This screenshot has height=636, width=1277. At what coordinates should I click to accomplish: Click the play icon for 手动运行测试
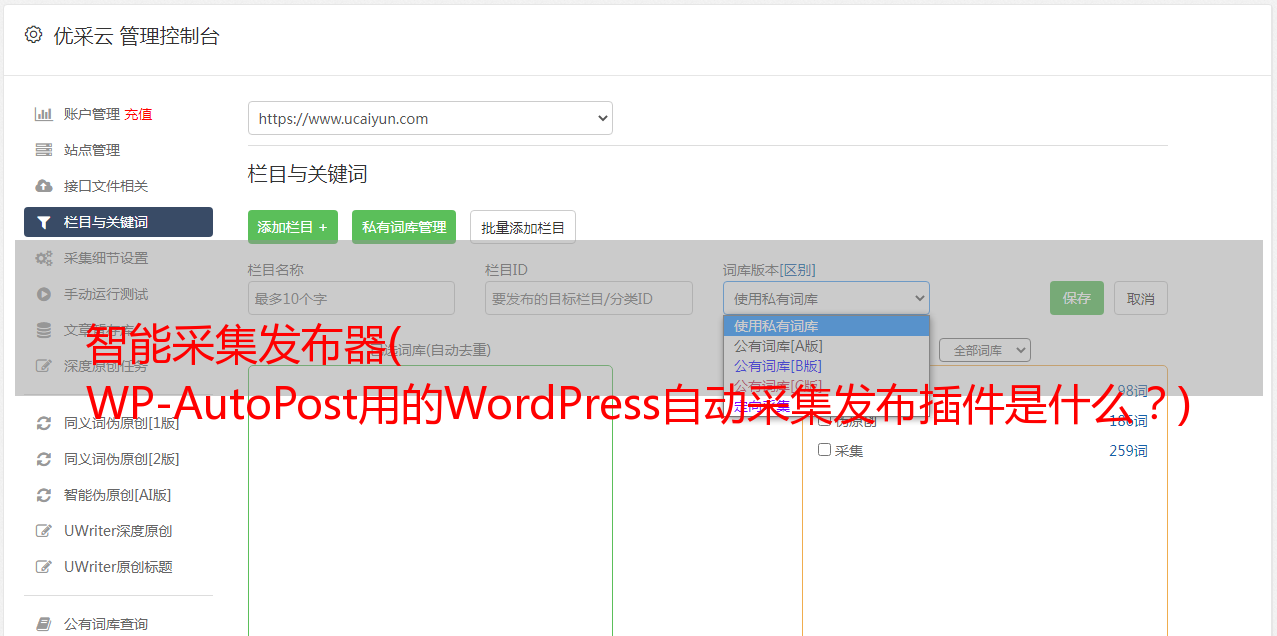[44, 294]
